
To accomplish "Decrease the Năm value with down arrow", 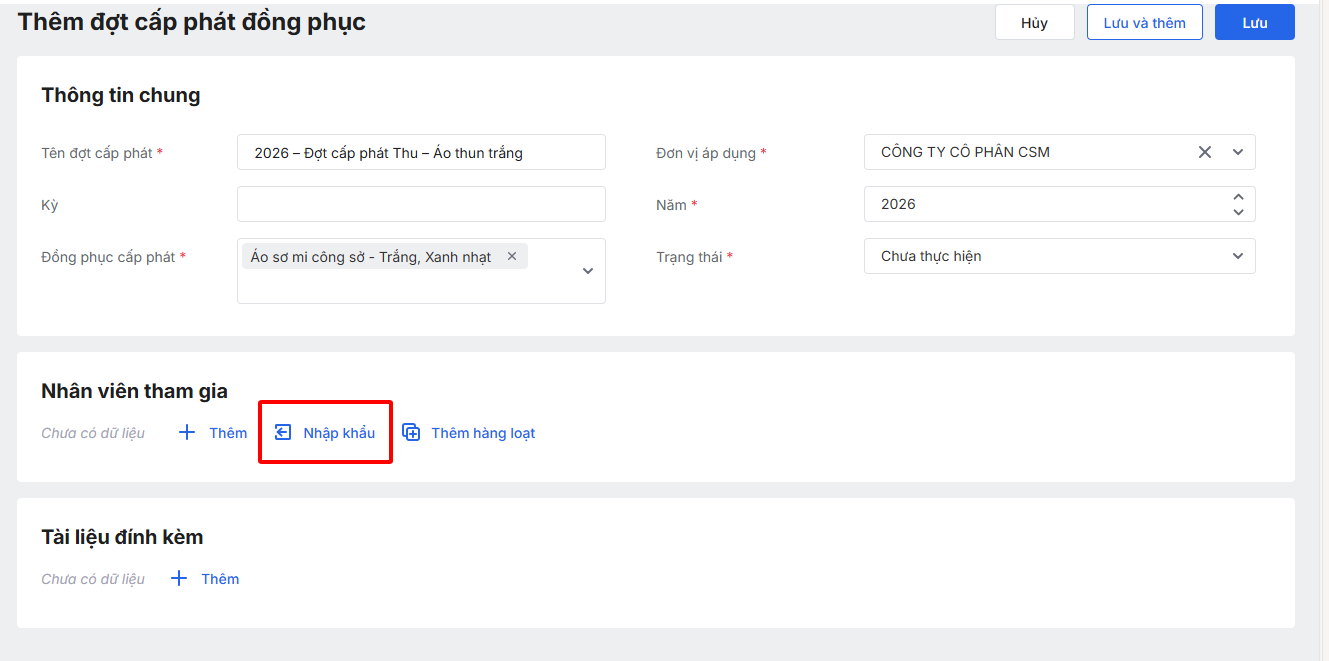I will 1238,212.
